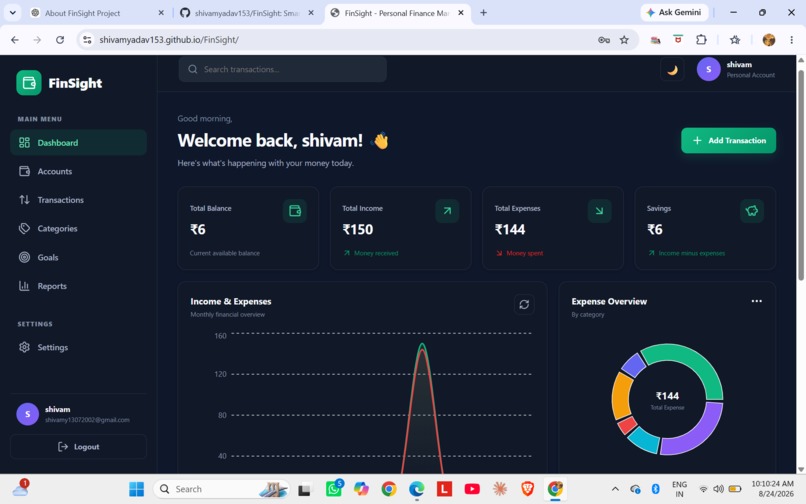
Task: Click the sidebar purple S user avatar
Action: click(x=28, y=414)
